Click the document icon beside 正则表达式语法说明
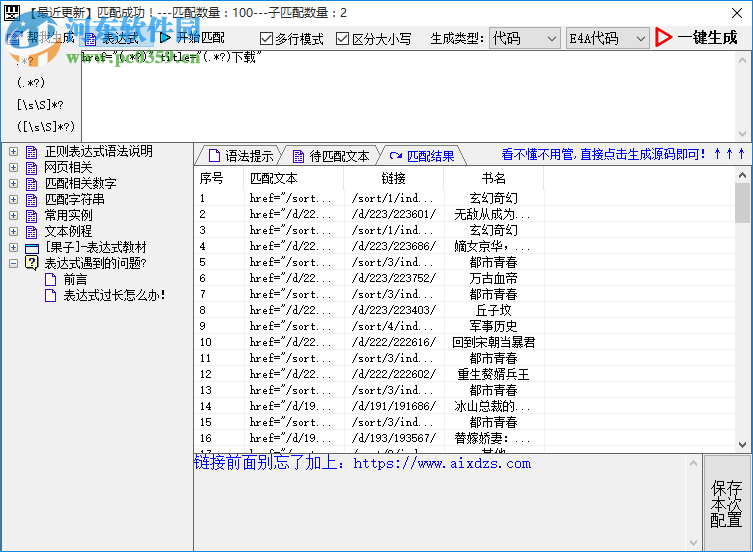 coord(32,152)
